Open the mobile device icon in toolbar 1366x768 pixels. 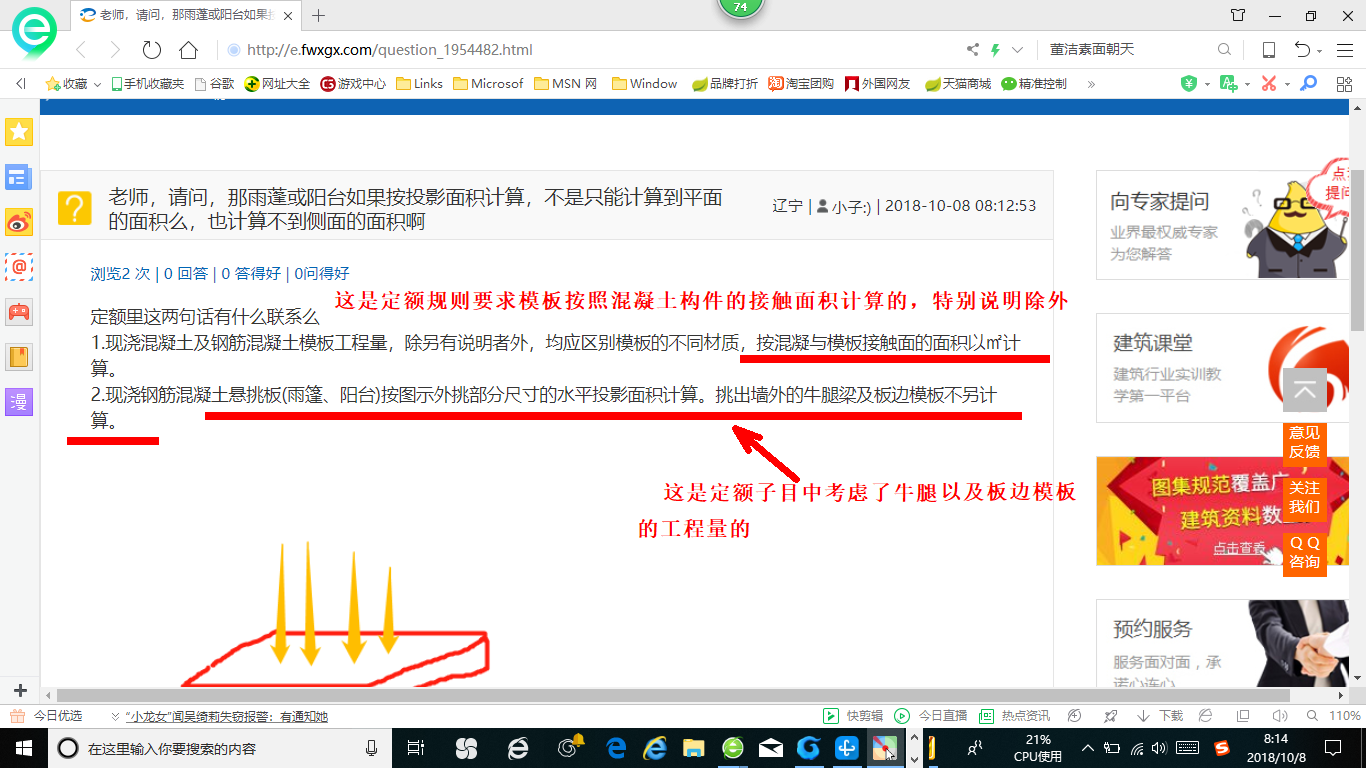(x=1268, y=50)
